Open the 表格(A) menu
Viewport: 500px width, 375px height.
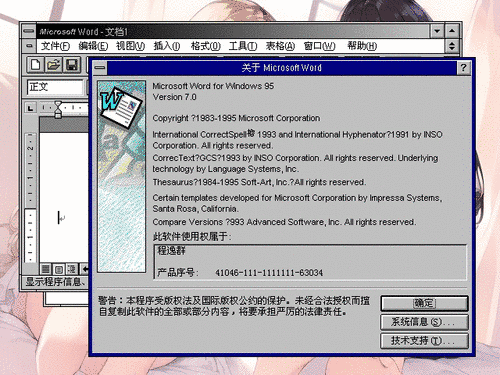[x=280, y=46]
